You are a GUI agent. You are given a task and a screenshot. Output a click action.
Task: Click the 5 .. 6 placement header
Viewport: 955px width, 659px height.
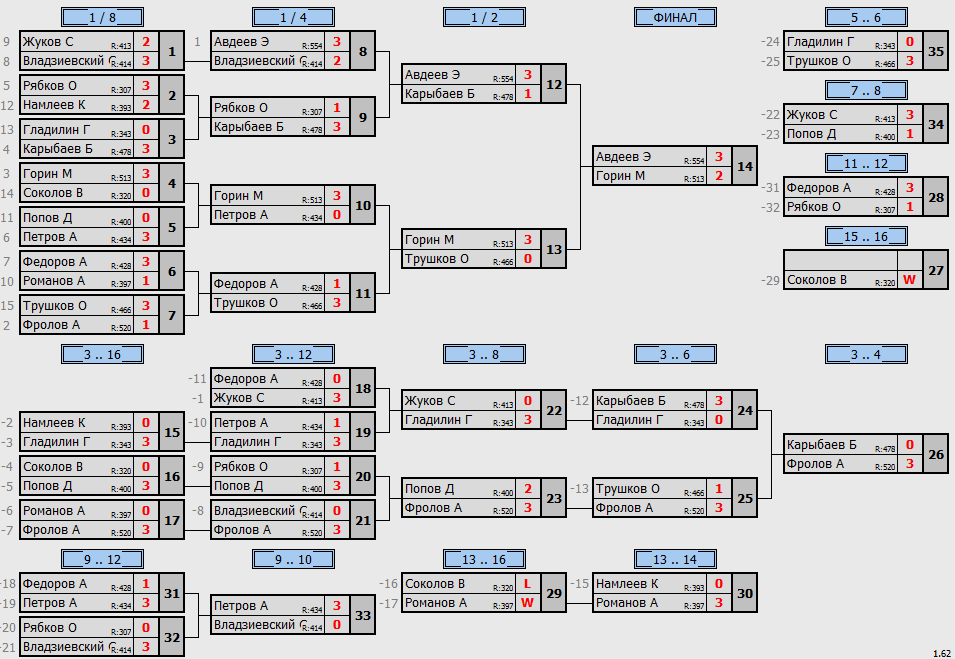click(x=866, y=17)
